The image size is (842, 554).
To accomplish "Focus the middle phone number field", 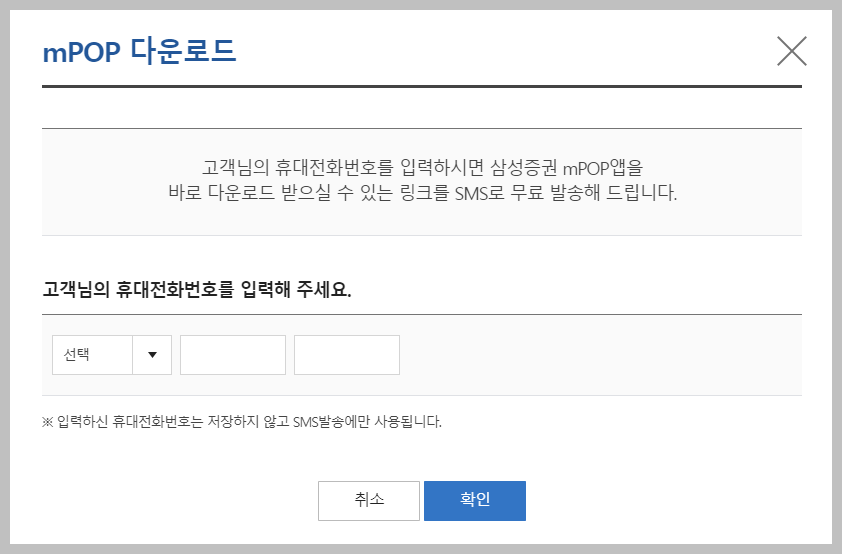I will [233, 355].
